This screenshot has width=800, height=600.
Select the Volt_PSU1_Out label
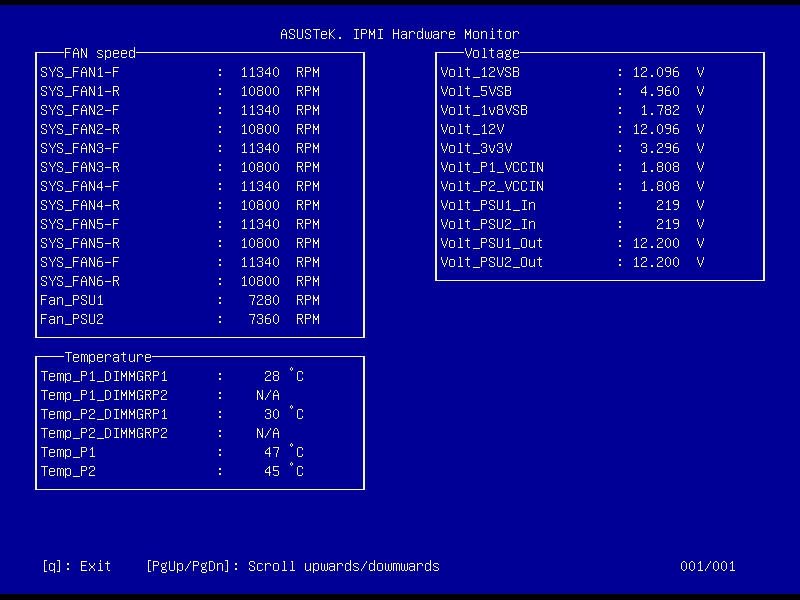(x=492, y=243)
